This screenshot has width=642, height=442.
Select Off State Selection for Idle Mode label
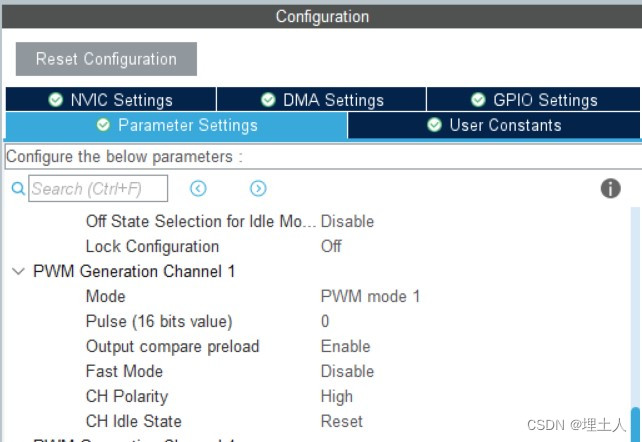click(201, 221)
